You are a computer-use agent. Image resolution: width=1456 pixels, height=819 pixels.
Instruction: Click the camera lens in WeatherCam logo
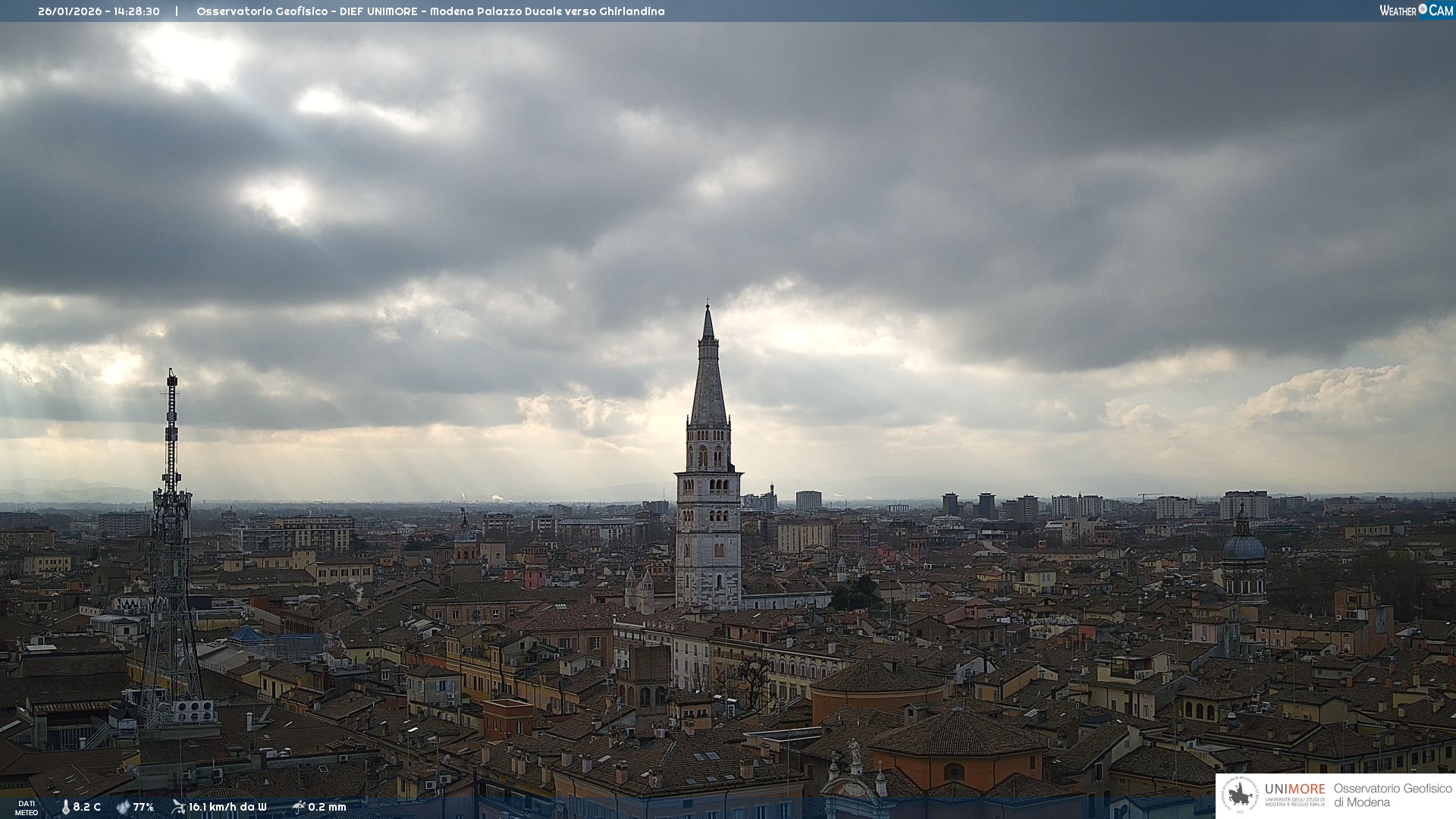pyautogui.click(x=1423, y=9)
